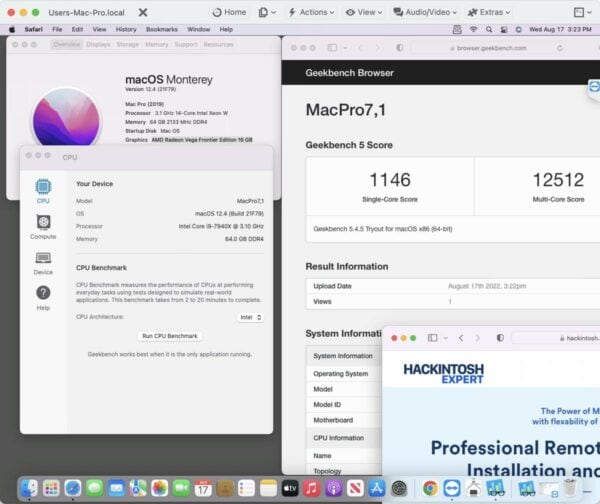Viewport: 600px width, 504px height.
Task: Open Photos from the Dock
Action: click(x=160, y=488)
